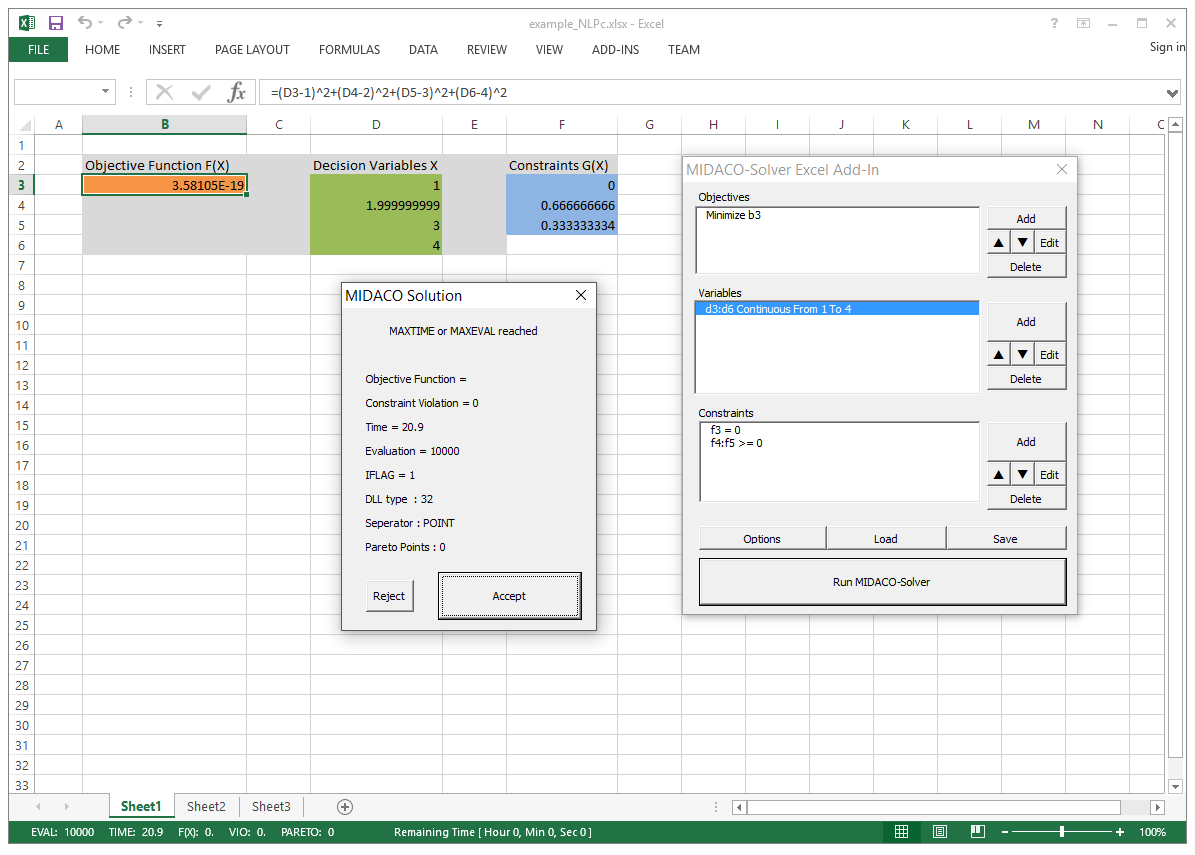The image size is (1195, 855).
Task: Open the FILE tab
Action: point(38,50)
